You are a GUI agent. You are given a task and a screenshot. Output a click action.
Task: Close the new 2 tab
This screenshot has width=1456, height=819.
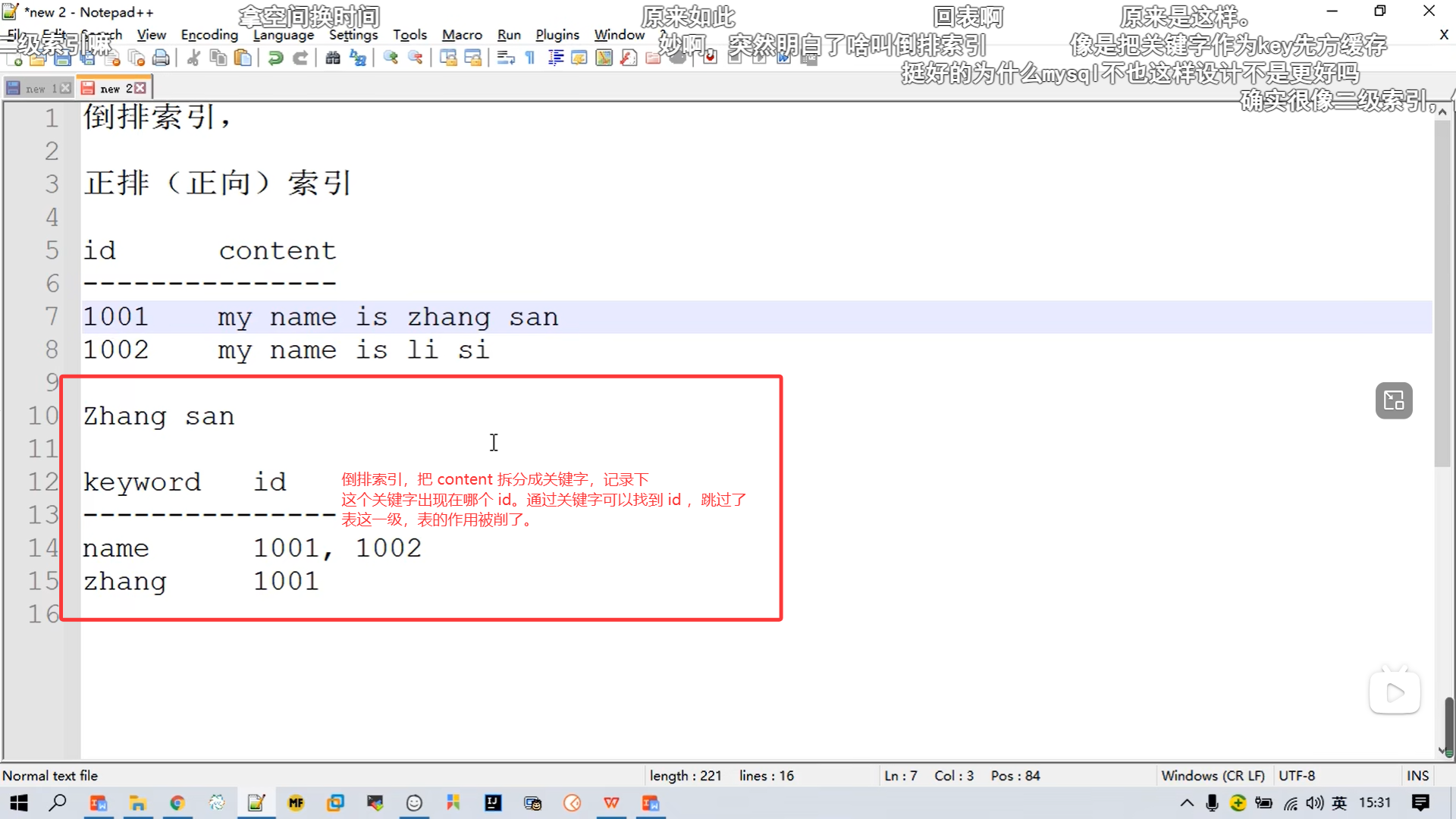point(140,89)
